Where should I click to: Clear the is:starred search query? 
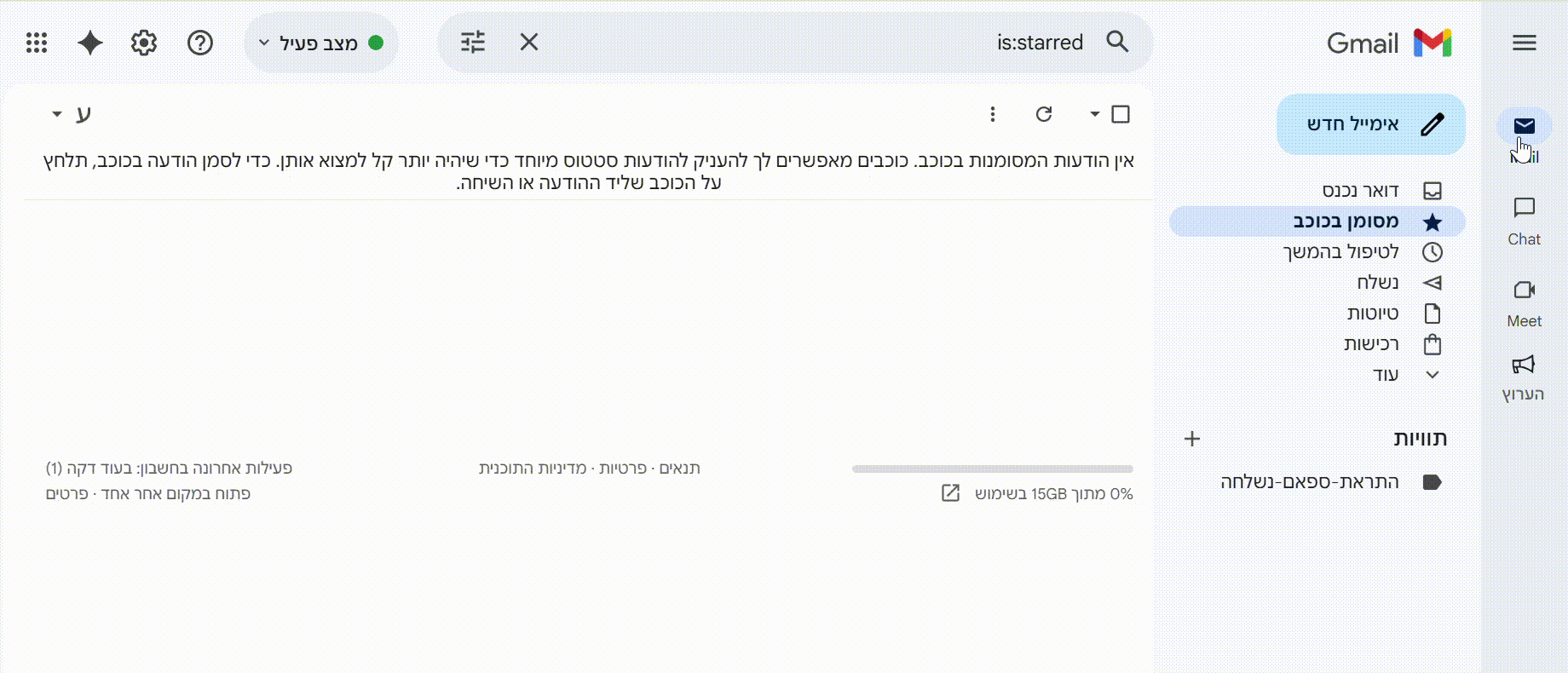(528, 41)
